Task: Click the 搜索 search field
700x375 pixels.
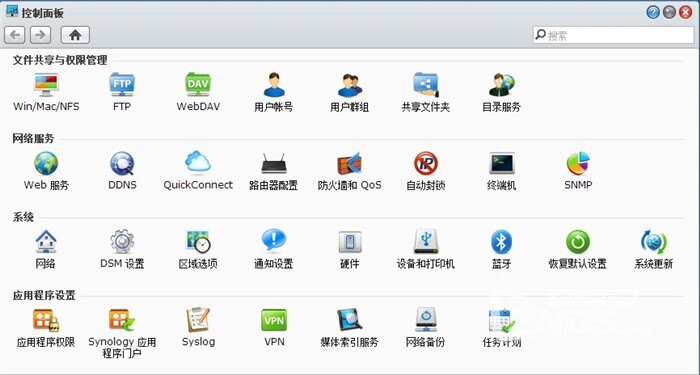Action: tap(614, 35)
